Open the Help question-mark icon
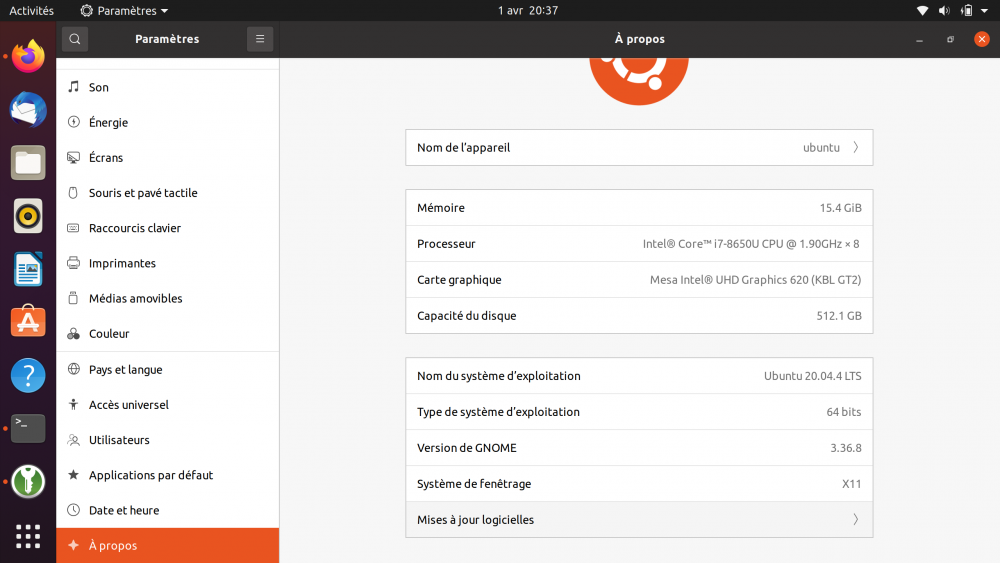 coord(28,375)
